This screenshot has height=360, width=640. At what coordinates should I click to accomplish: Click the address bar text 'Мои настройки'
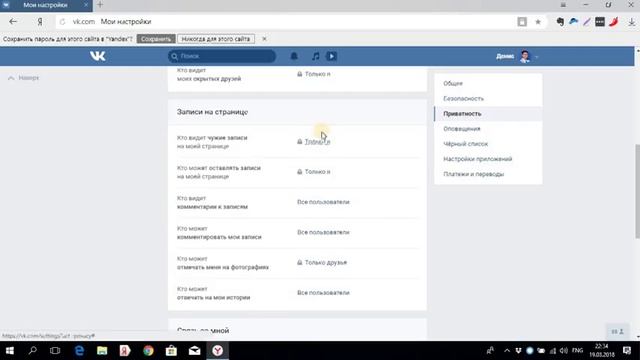pyautogui.click(x=126, y=22)
